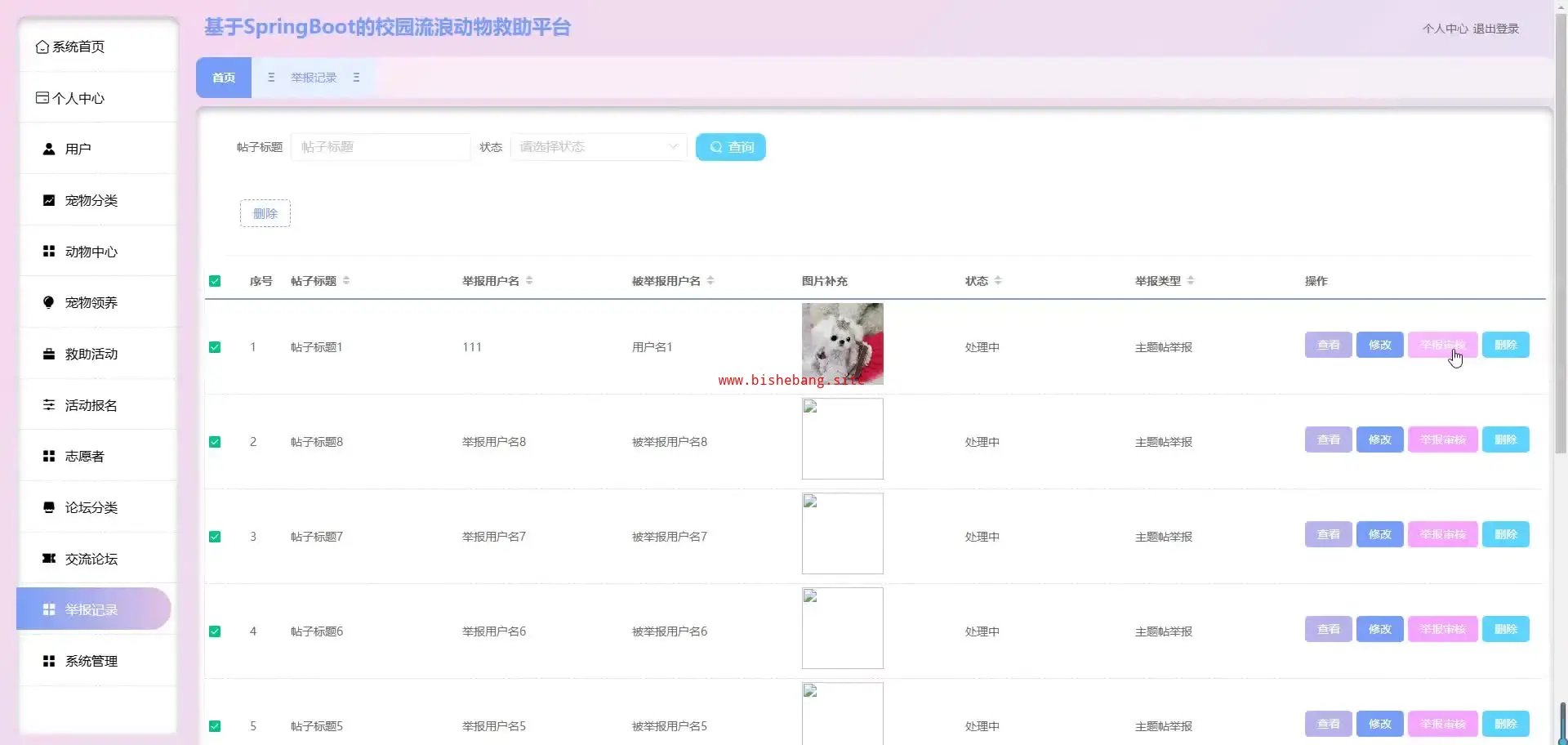This screenshot has height=745, width=1568.
Task: Uncheck the checkbox for row 帖子标题7
Action: (x=215, y=537)
